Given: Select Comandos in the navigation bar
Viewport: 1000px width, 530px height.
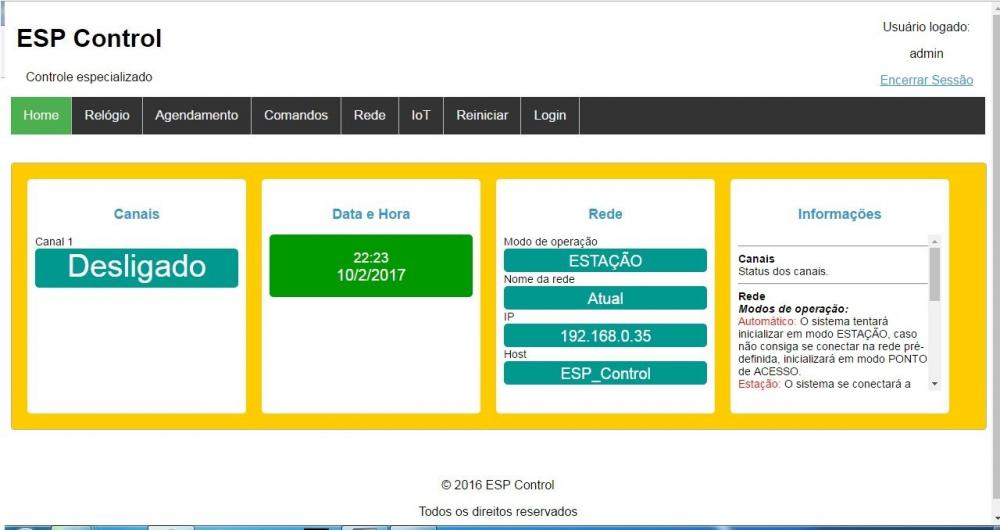Looking at the screenshot, I should [295, 115].
